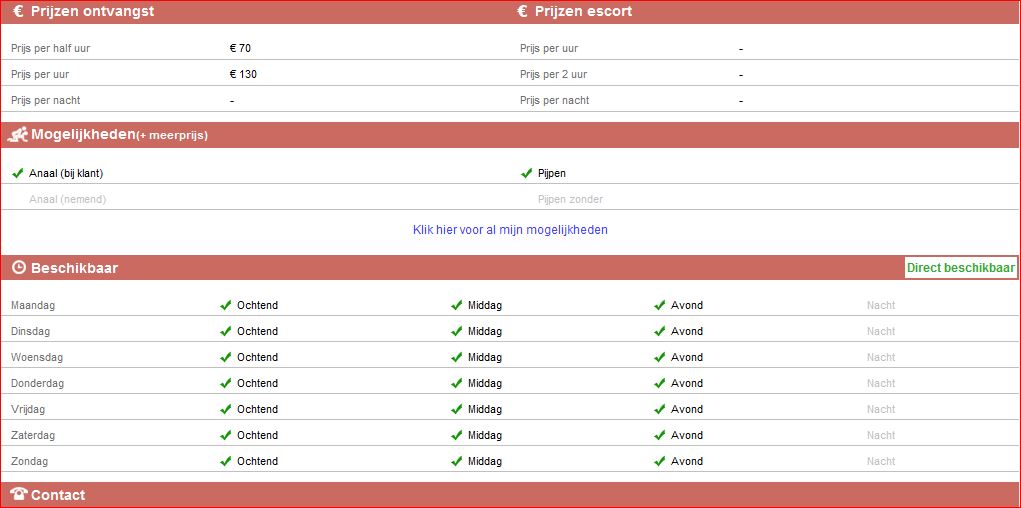
Task: Click the green checkmark for Vrijdag Avond
Action: point(660,409)
